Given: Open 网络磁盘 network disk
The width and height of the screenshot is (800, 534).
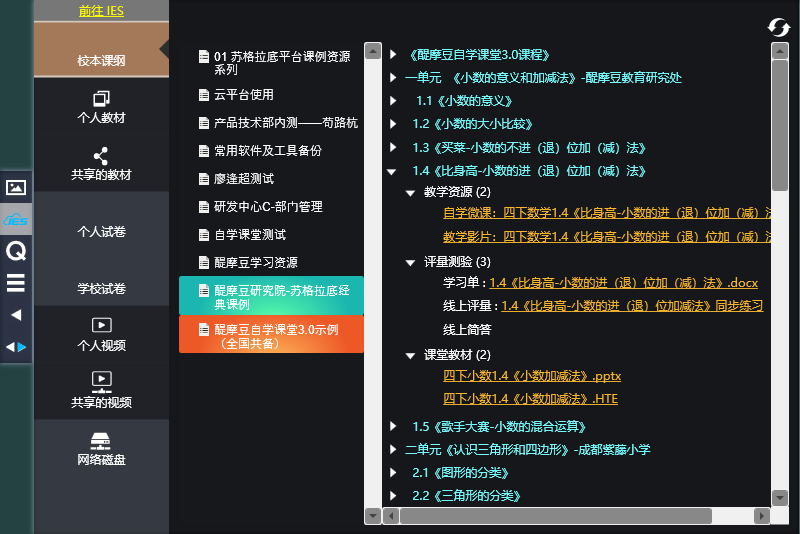Looking at the screenshot, I should tap(101, 449).
